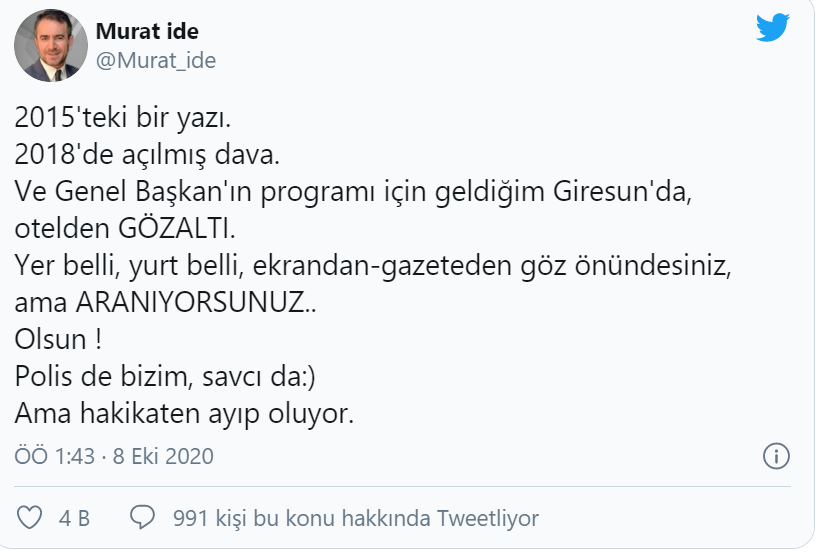Click the 8 Eki 2020 date

pos(163,457)
